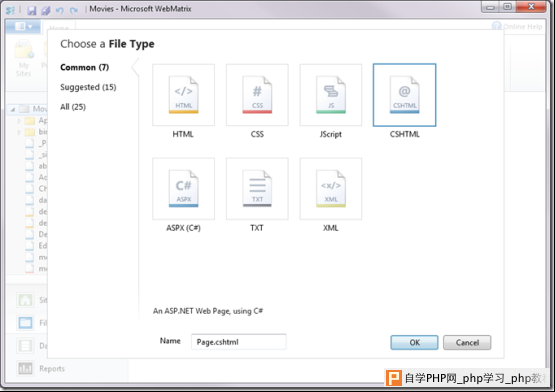Open the Online Help link

tap(517, 27)
